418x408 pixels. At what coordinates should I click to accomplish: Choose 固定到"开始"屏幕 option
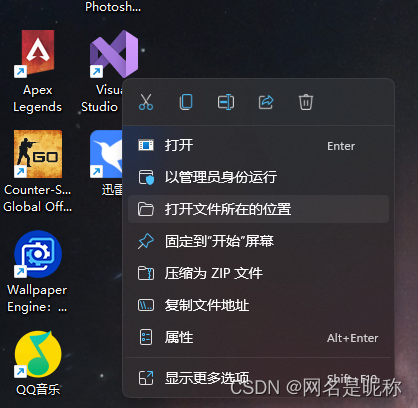[258, 241]
